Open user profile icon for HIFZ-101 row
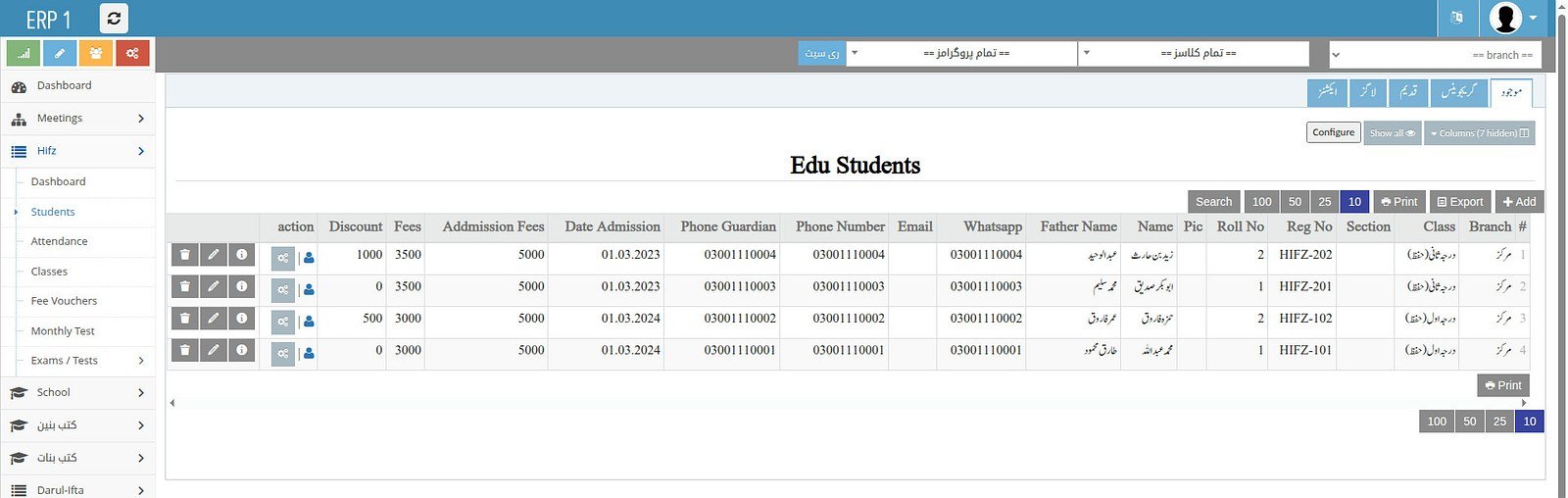1568x498 pixels. point(309,353)
